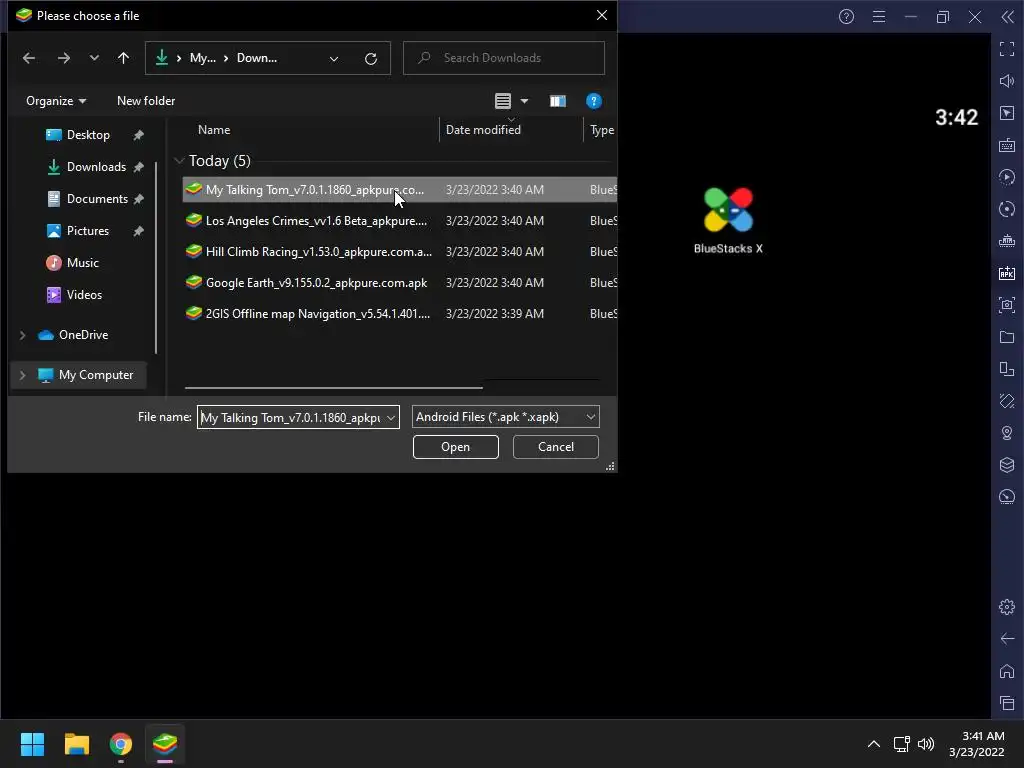1024x768 pixels.
Task: Click the My... breadcrumb in address bar
Action: point(202,58)
